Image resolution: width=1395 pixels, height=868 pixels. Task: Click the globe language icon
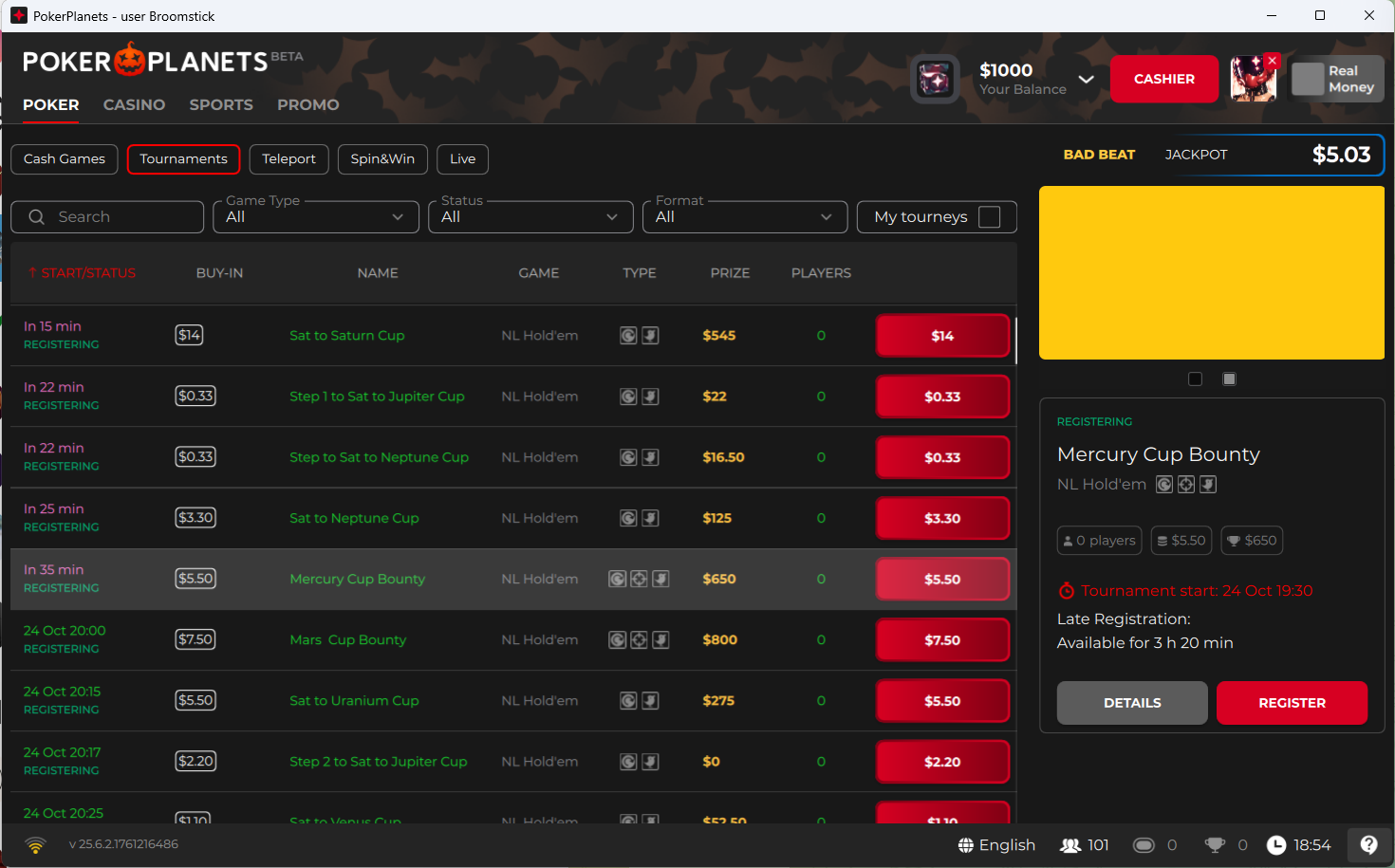coord(965,845)
